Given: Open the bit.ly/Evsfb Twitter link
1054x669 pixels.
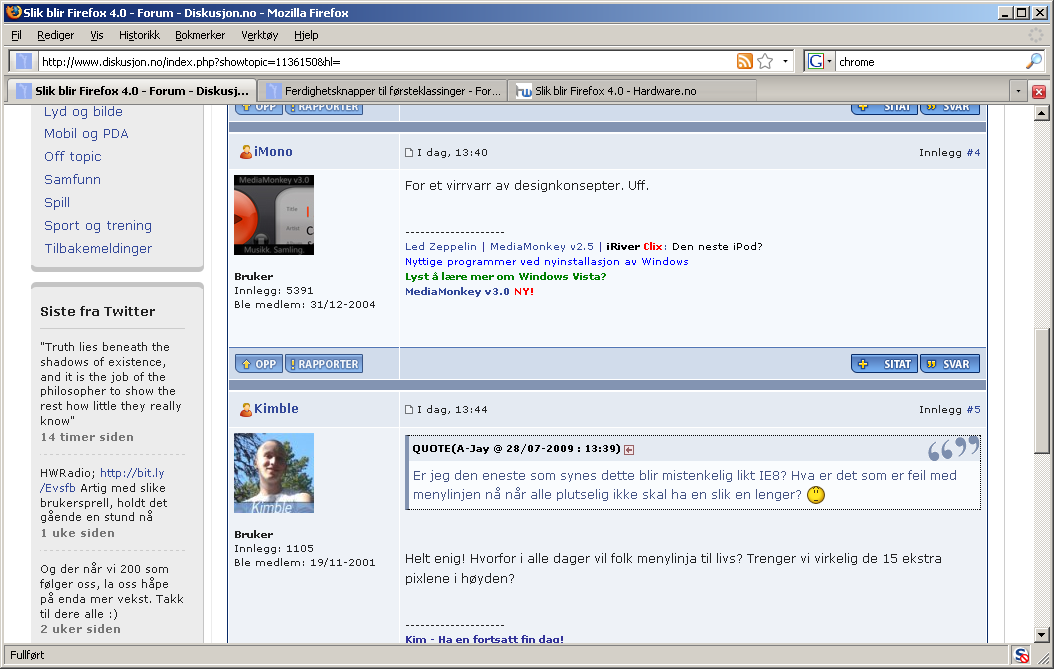Looking at the screenshot, I should (102, 481).
